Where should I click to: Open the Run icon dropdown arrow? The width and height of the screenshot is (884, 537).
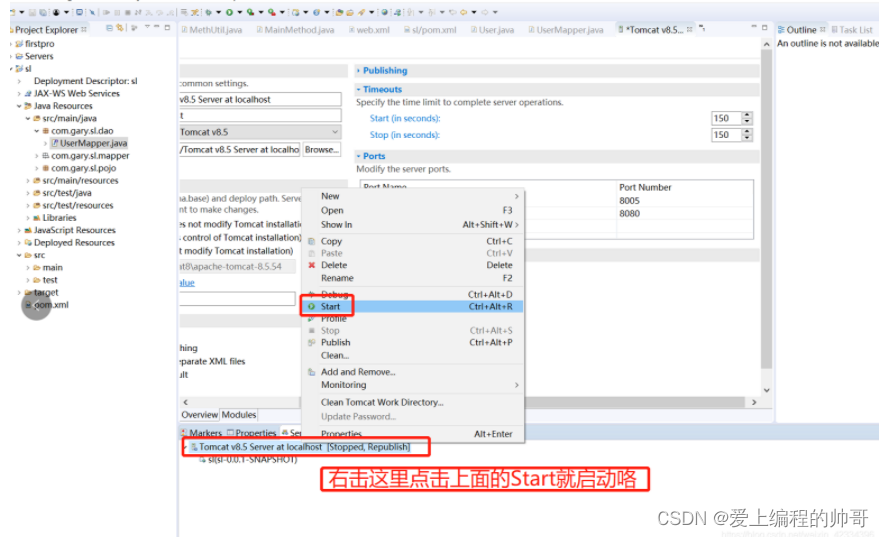[240, 12]
